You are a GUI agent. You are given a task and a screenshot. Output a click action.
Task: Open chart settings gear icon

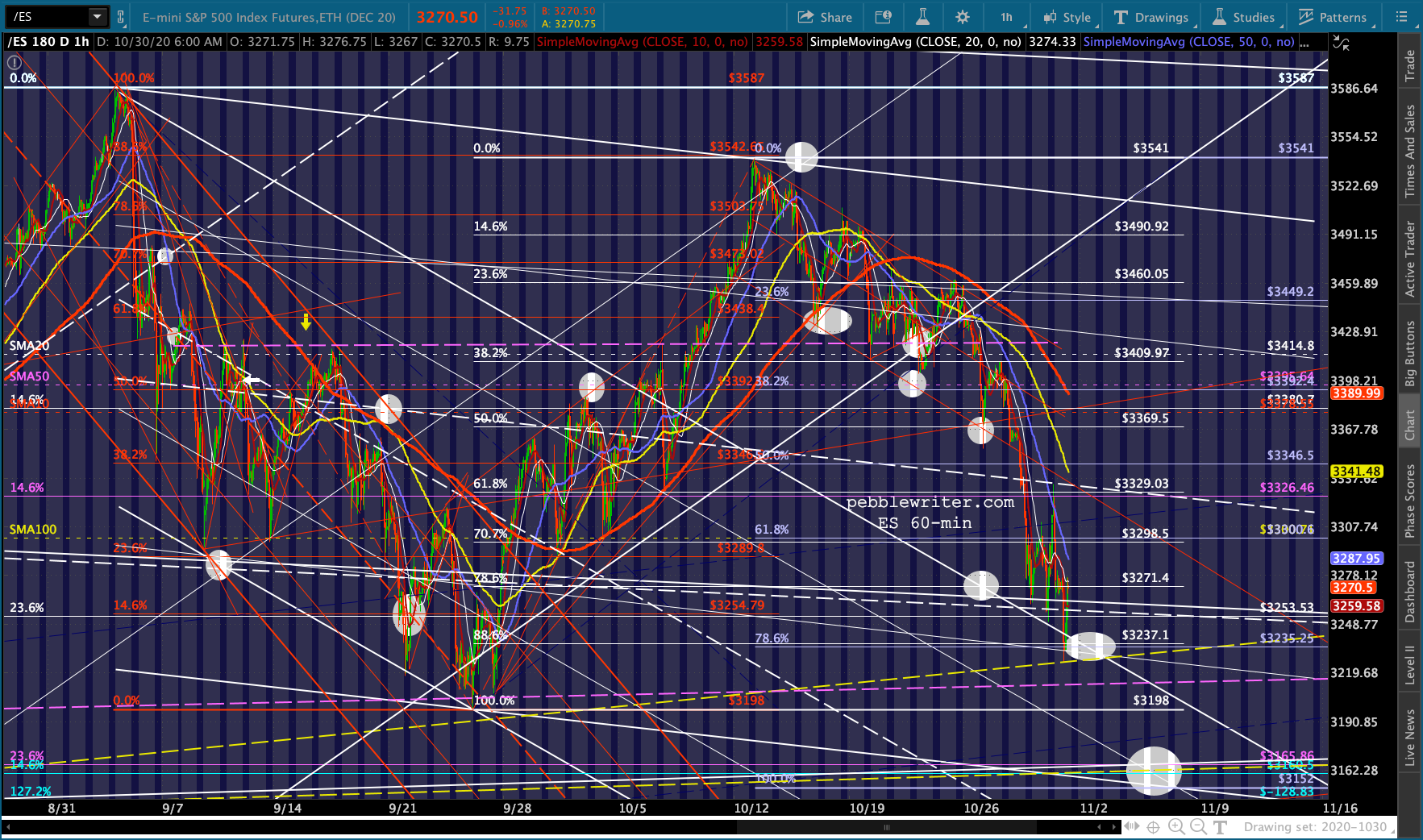point(963,17)
